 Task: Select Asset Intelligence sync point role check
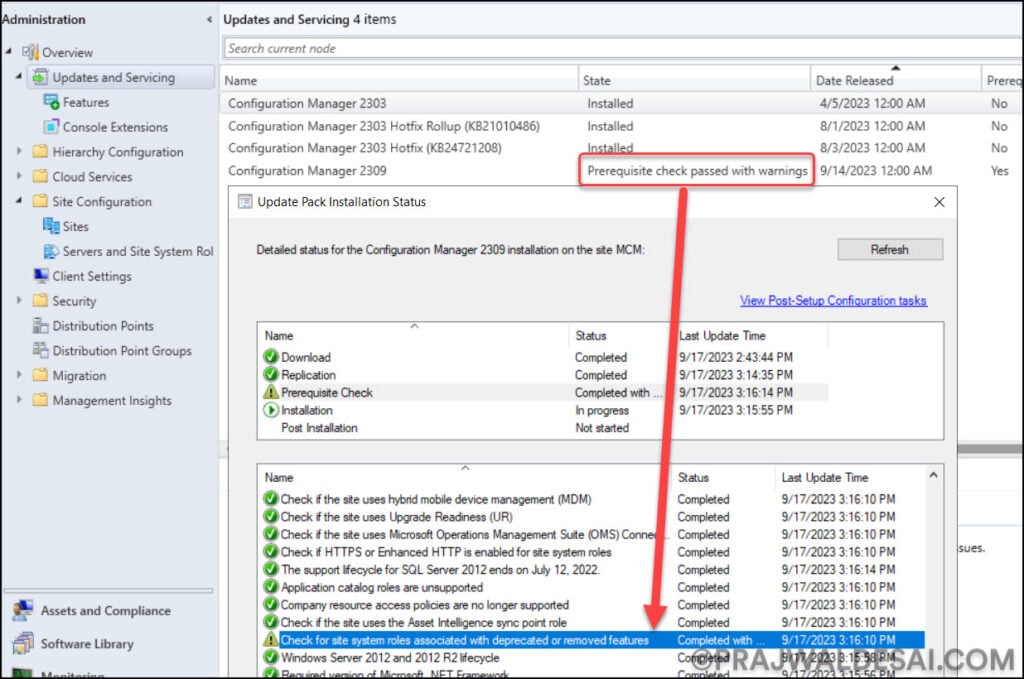pos(592,622)
